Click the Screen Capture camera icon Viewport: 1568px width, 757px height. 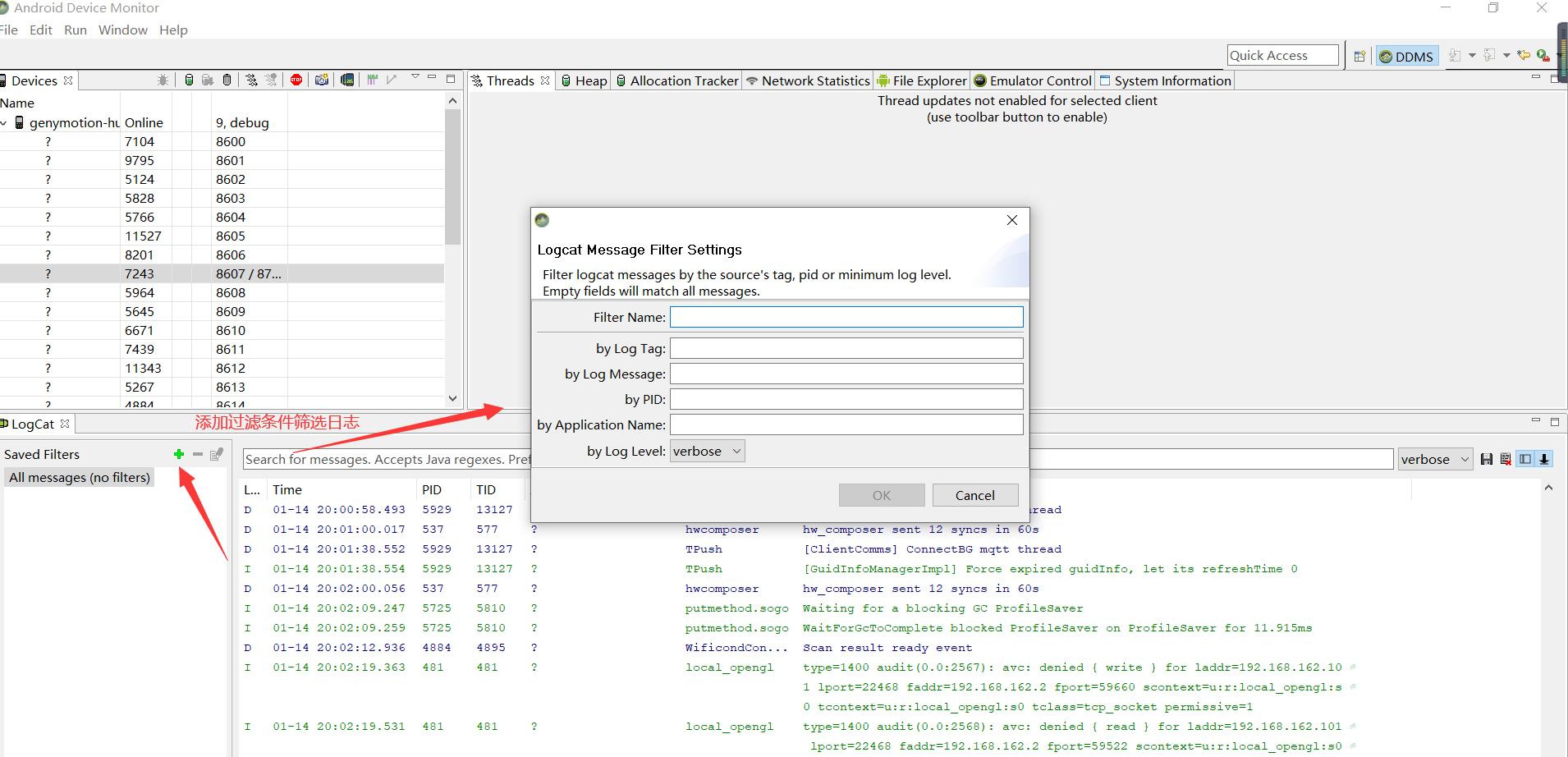click(x=322, y=80)
